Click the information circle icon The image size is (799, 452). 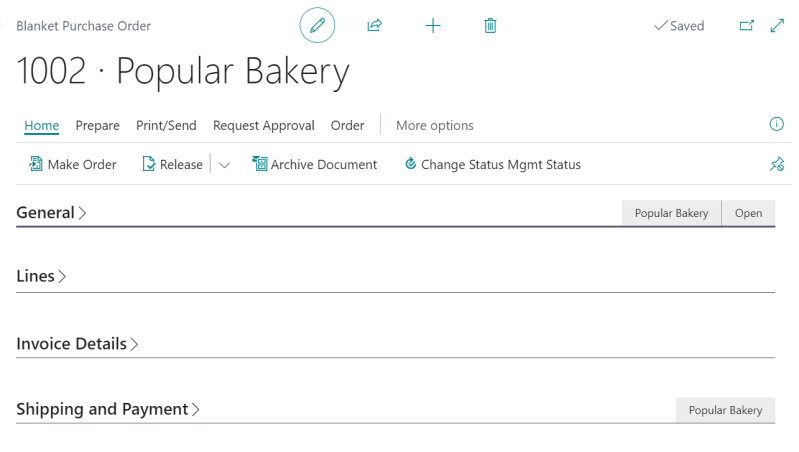click(776, 124)
